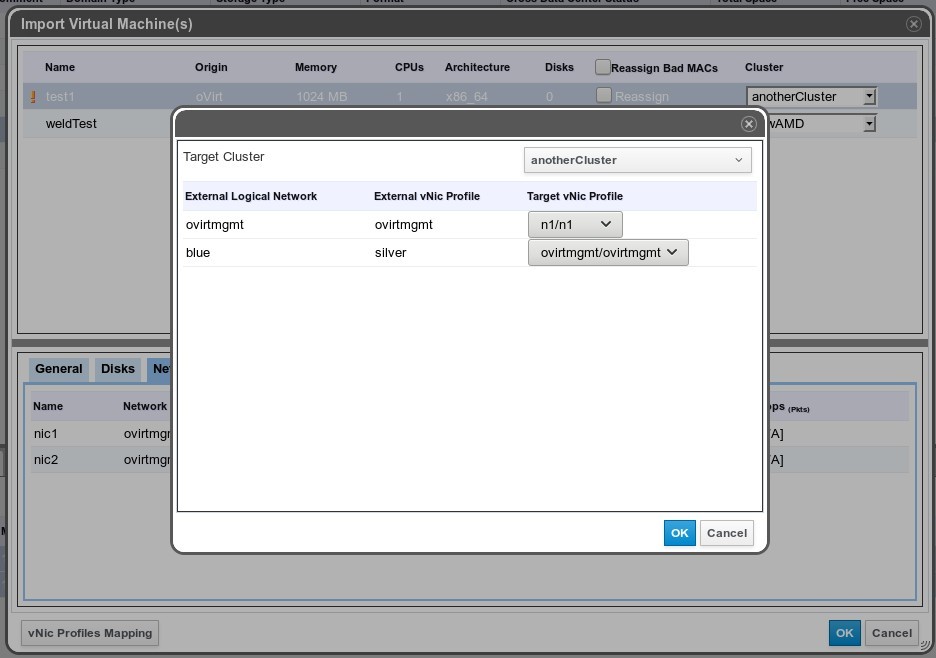Image resolution: width=936 pixels, height=658 pixels.
Task: Confirm mapping with the OK button
Action: [x=679, y=533]
